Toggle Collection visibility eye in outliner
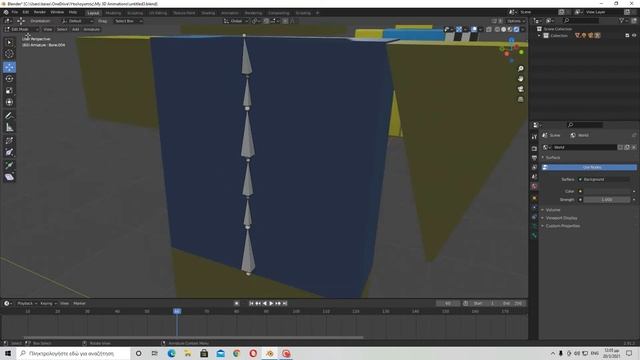This screenshot has height=360, width=640. click(x=634, y=36)
